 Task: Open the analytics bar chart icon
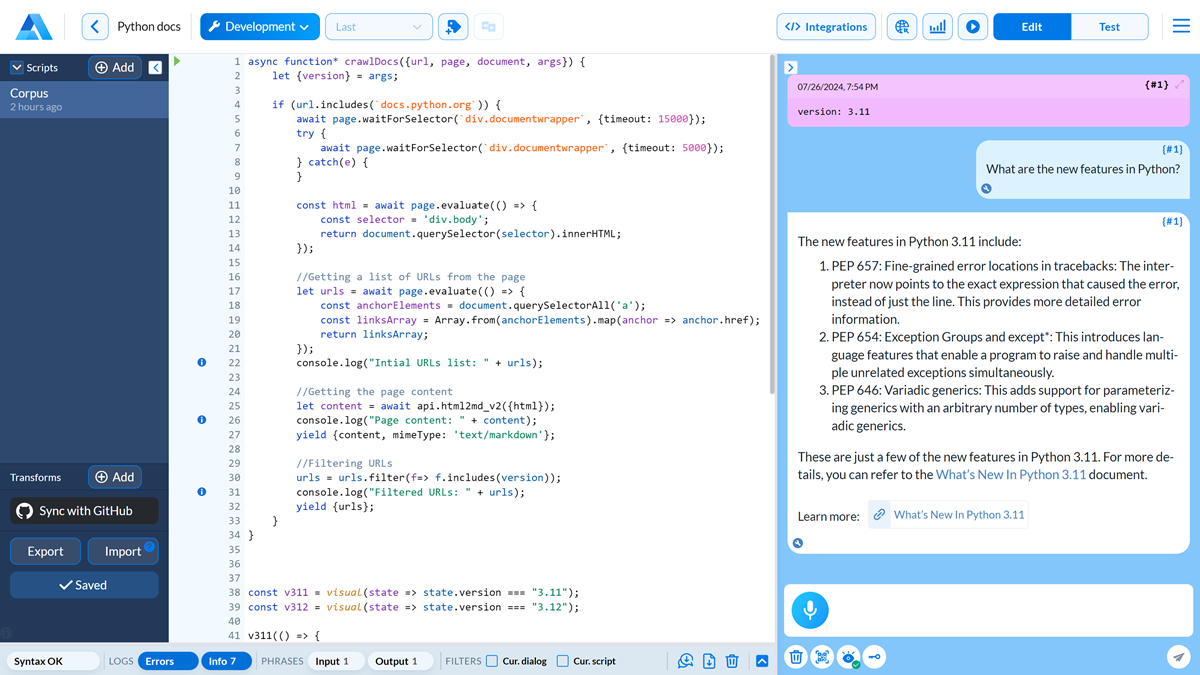[937, 26]
